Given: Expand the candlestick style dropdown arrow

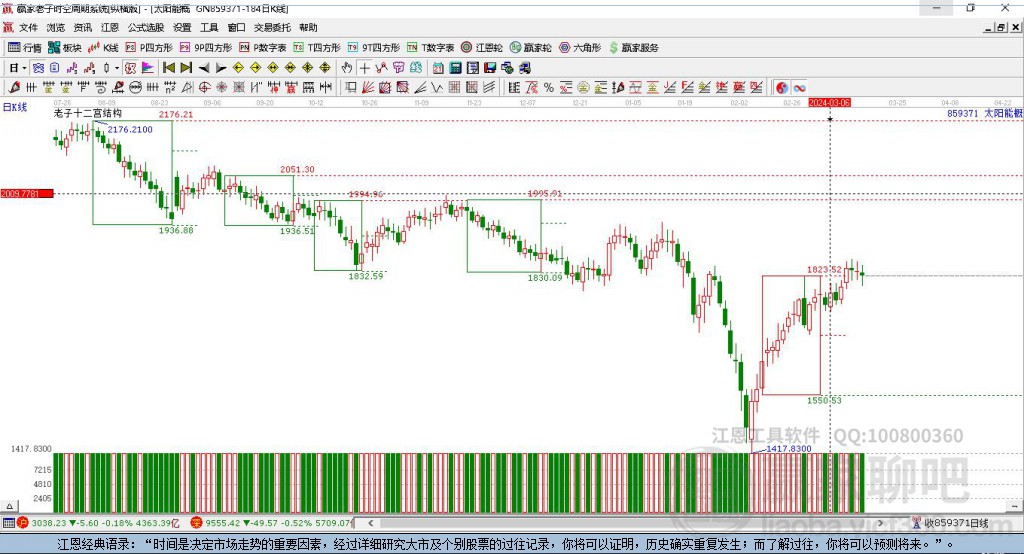Looking at the screenshot, I should (117, 68).
